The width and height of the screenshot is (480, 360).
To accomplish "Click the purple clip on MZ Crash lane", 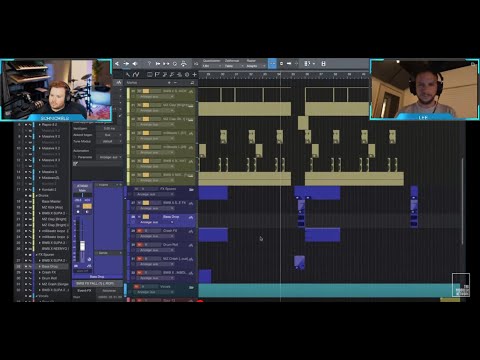I will pyautogui.click(x=300, y=262).
